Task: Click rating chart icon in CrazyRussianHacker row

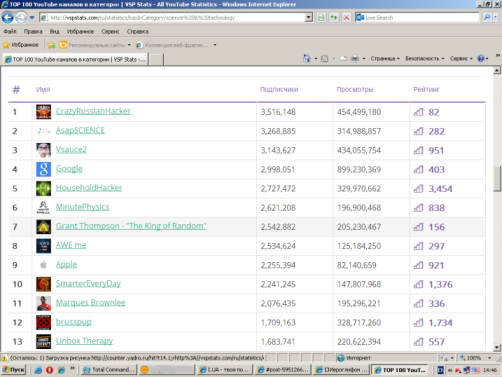Action: [x=418, y=112]
